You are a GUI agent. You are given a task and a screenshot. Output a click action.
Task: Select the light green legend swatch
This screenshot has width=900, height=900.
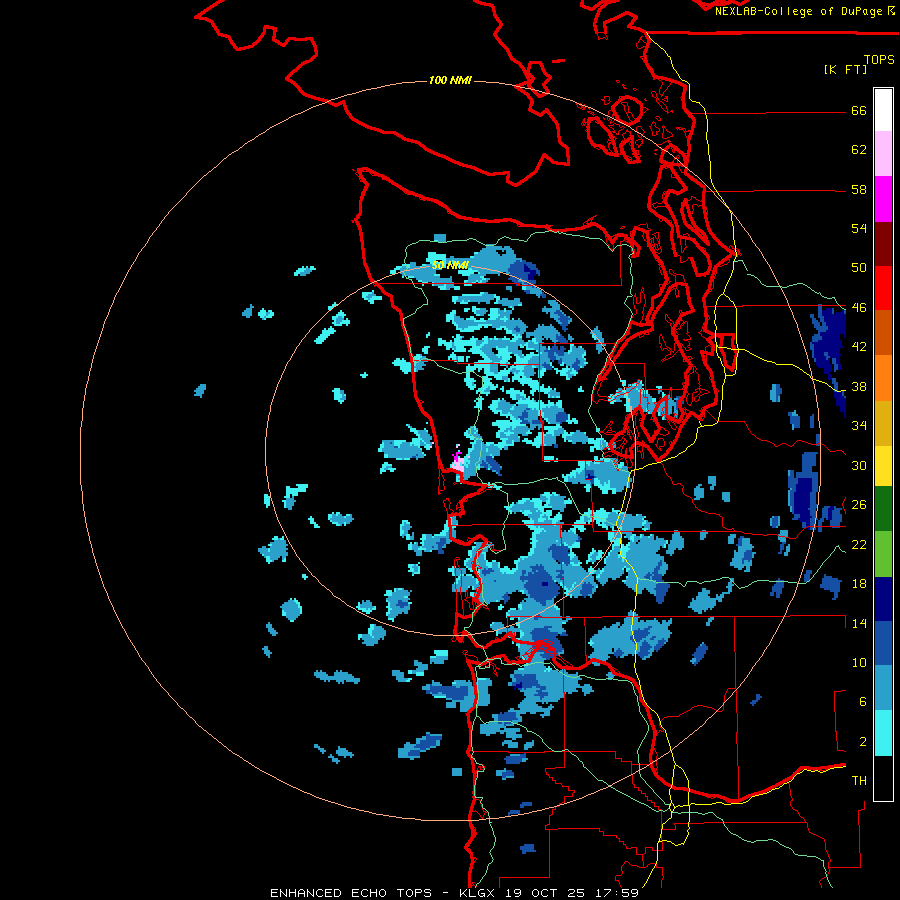click(x=883, y=554)
